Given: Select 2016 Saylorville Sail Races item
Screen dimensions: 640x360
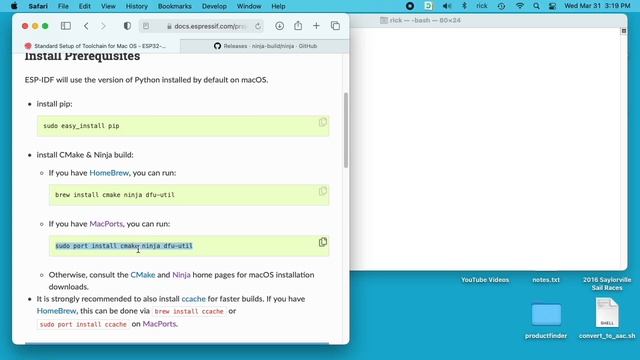Looking at the screenshot, I should pos(607,284).
